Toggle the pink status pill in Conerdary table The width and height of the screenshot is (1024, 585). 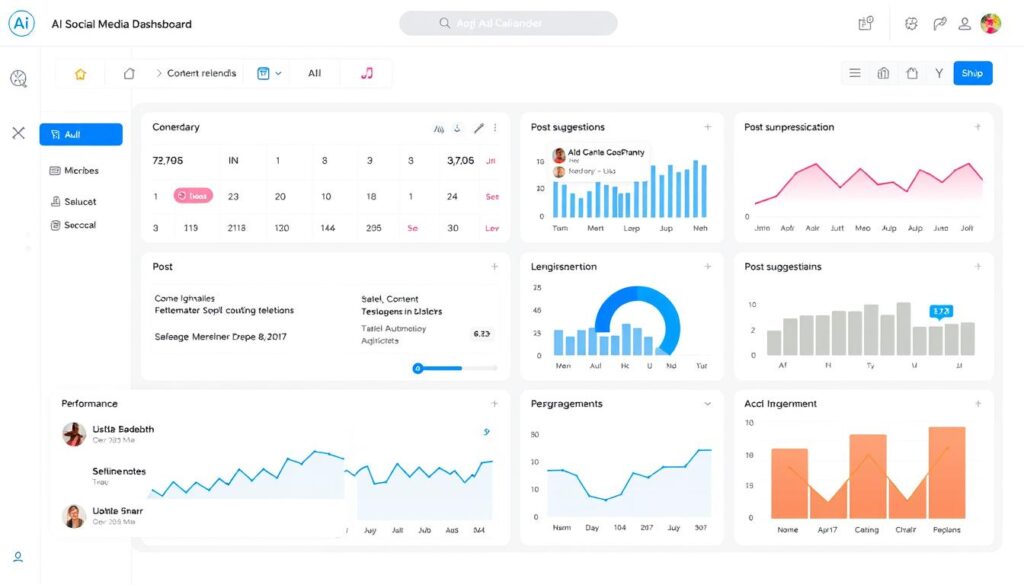tap(193, 196)
